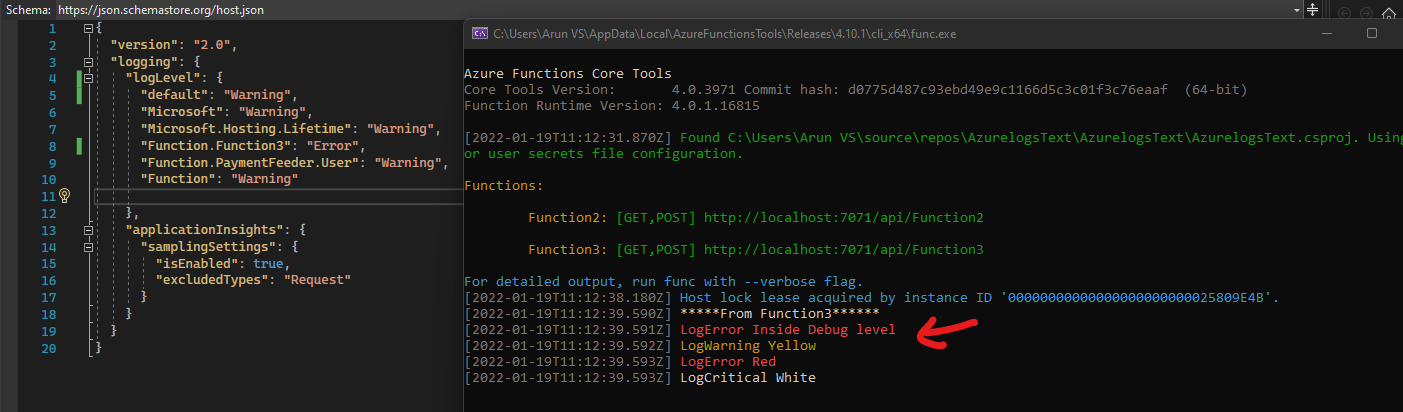
Task: Click the func.exe console window icon
Action: click(x=480, y=32)
